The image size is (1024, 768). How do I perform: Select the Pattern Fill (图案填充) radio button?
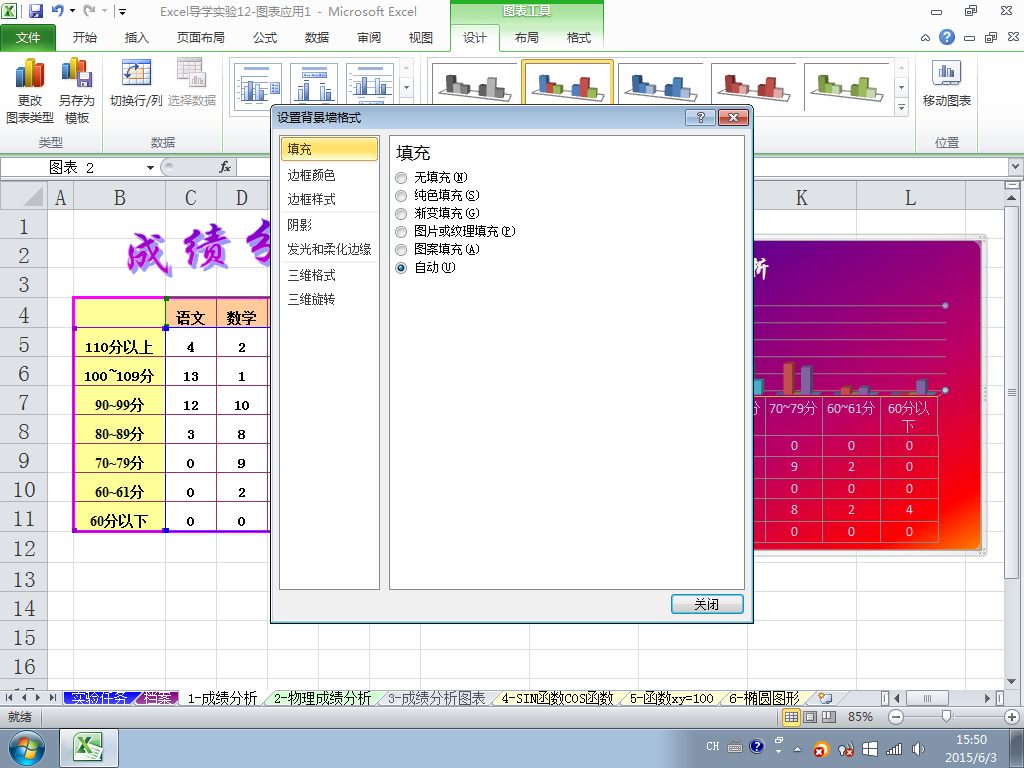pyautogui.click(x=401, y=249)
